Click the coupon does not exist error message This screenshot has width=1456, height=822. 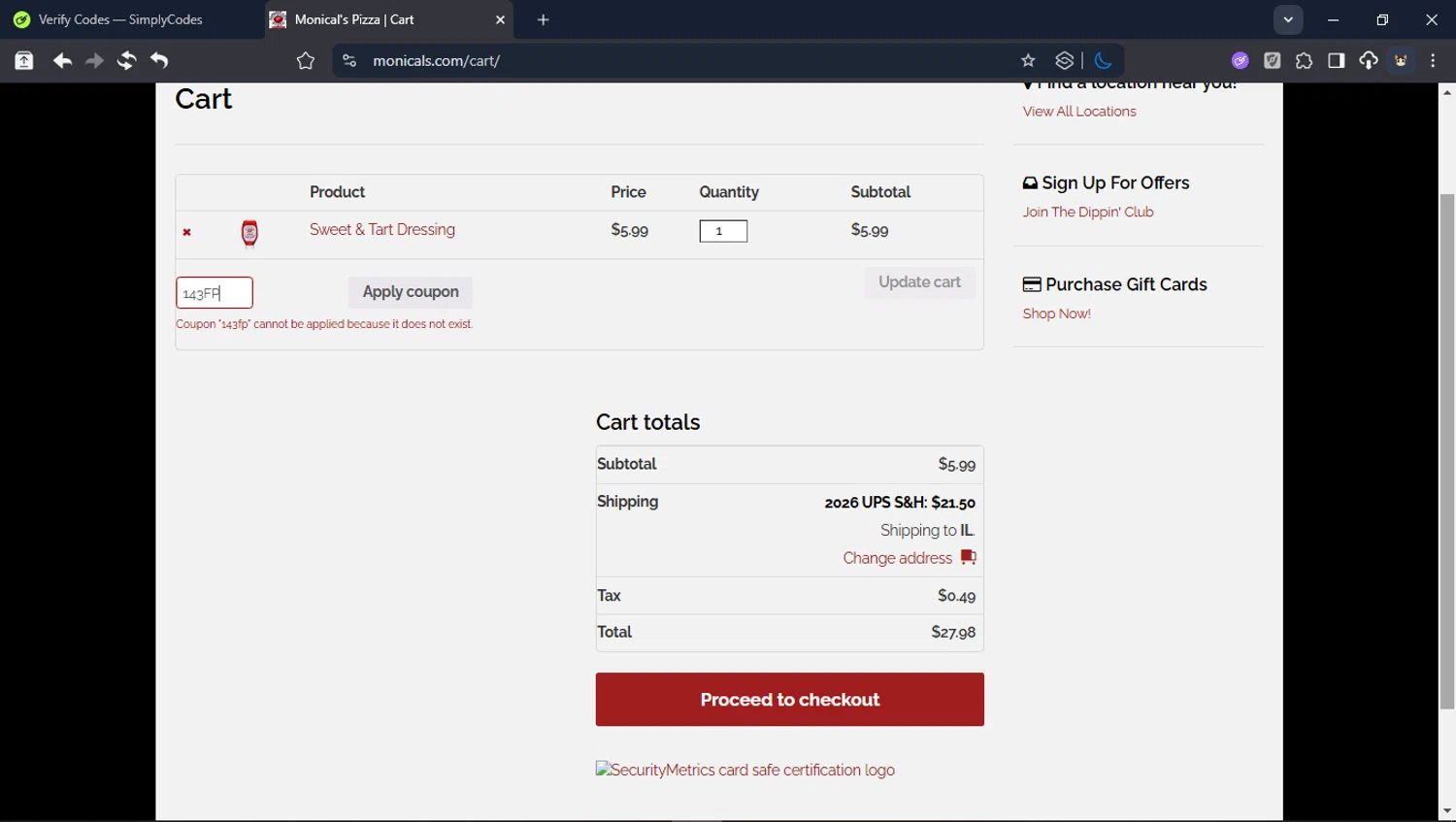tap(324, 324)
